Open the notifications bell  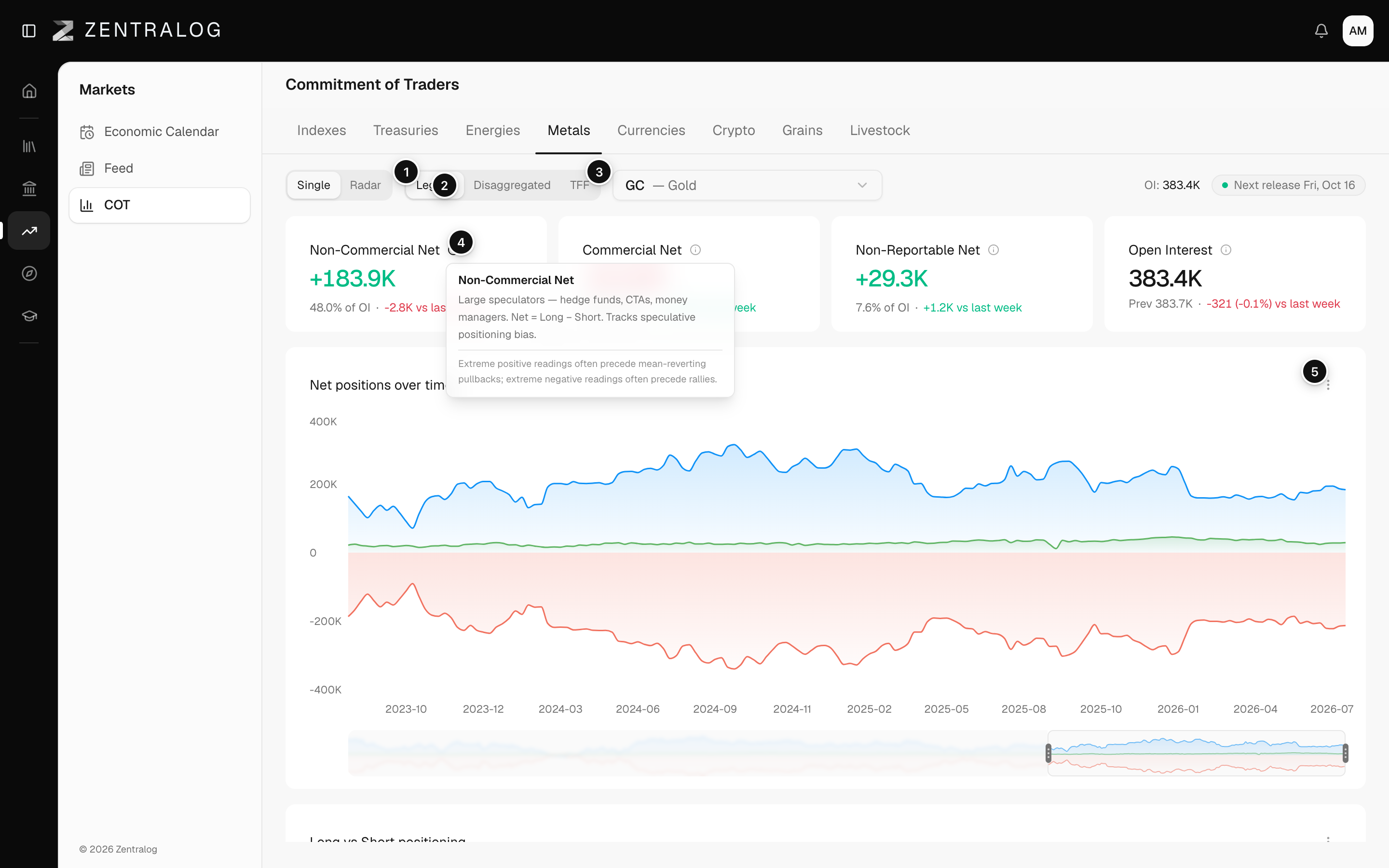point(1321,30)
